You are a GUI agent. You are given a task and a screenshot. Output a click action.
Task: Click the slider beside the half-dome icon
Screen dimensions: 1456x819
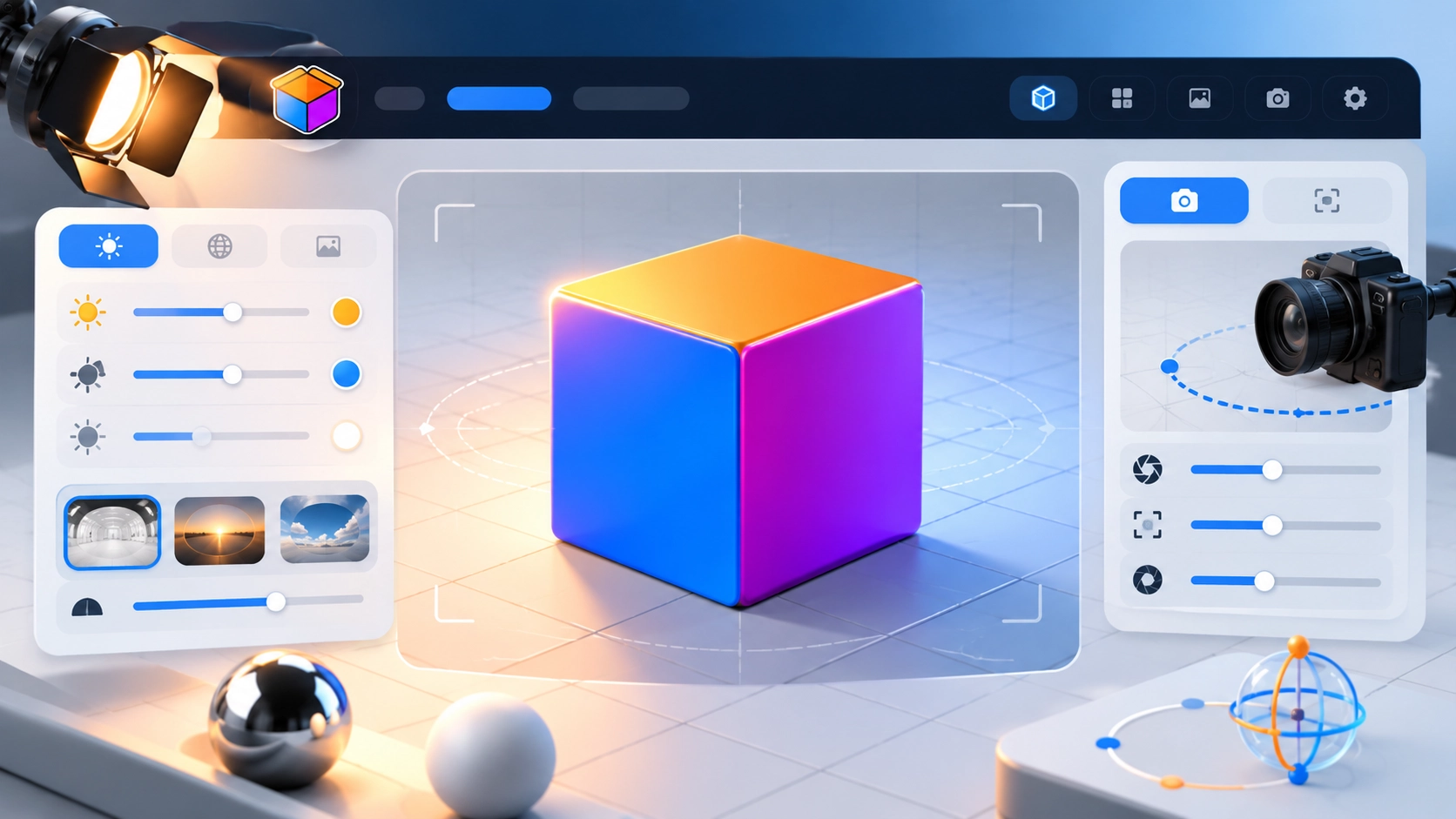[x=248, y=601]
